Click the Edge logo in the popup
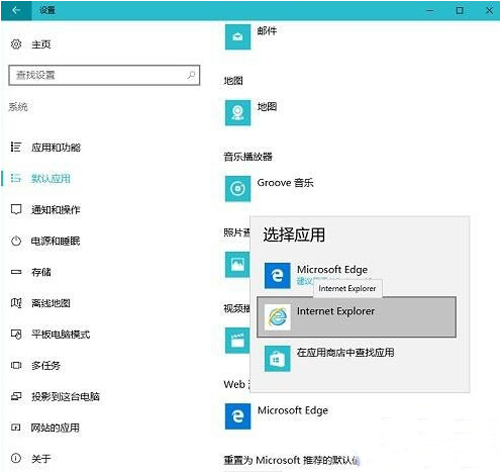 click(277, 275)
